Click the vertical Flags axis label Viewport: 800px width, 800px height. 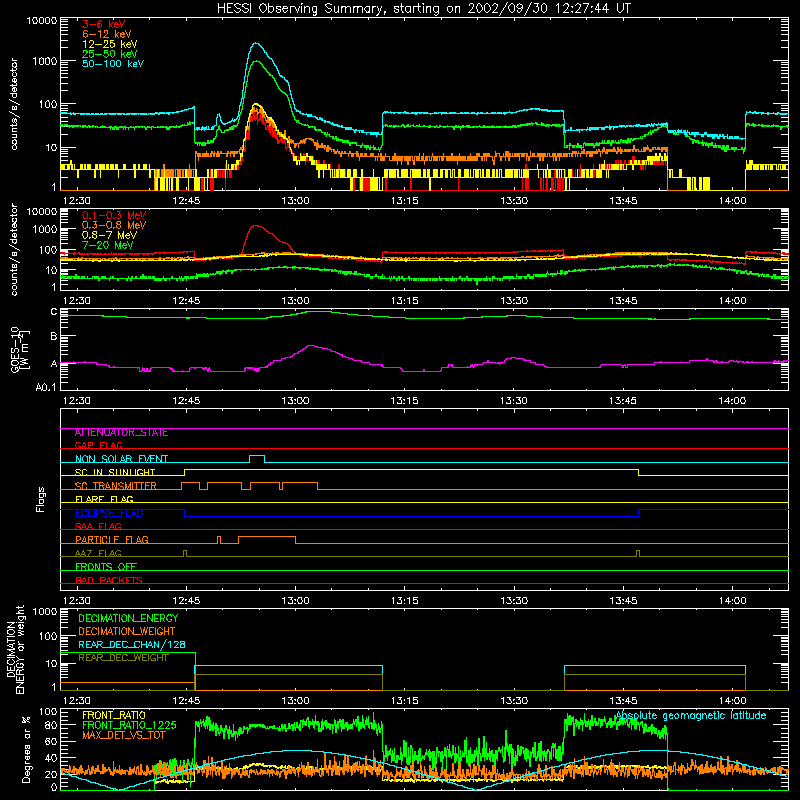pyautogui.click(x=41, y=499)
